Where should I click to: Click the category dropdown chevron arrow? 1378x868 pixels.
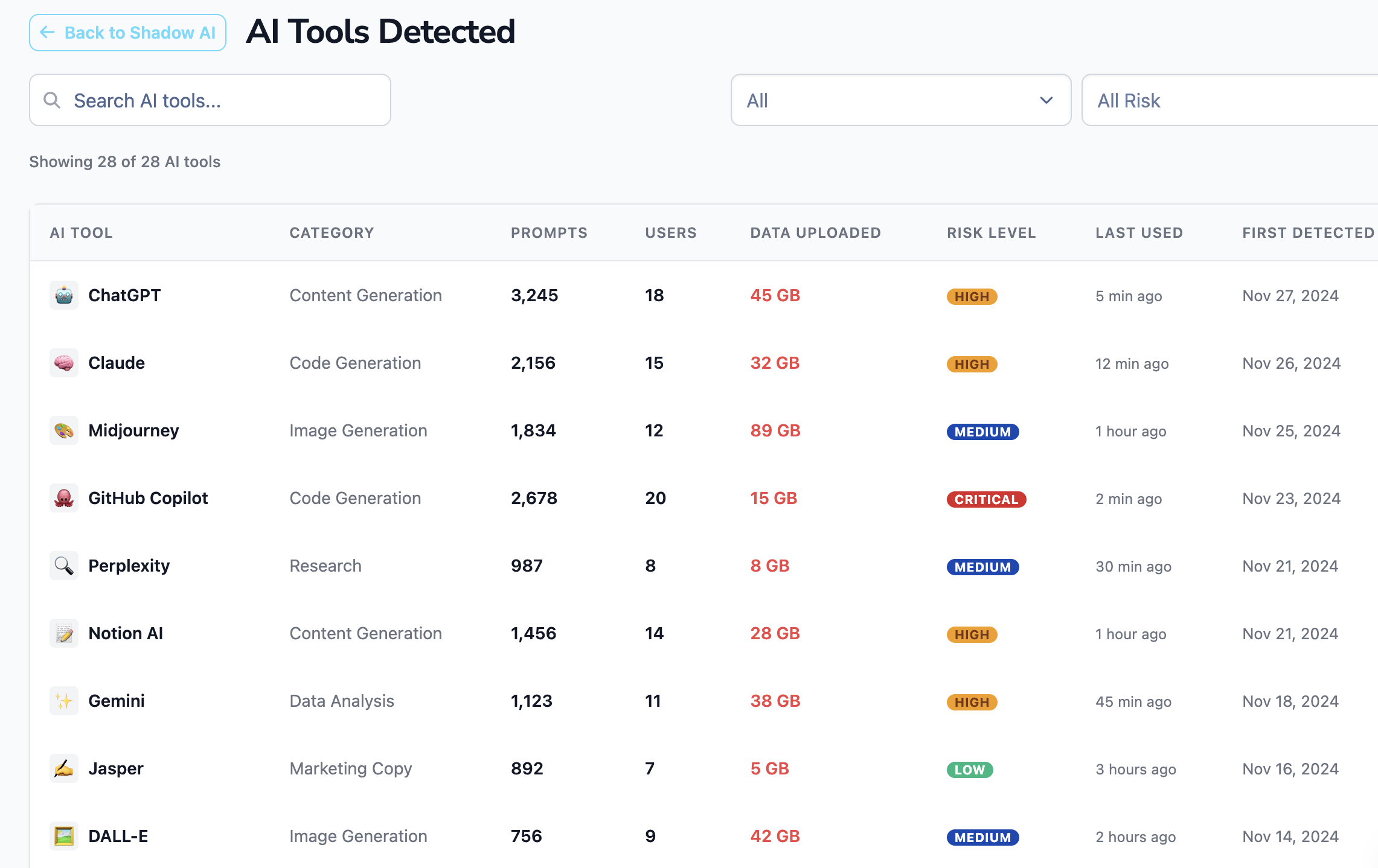tap(1046, 100)
